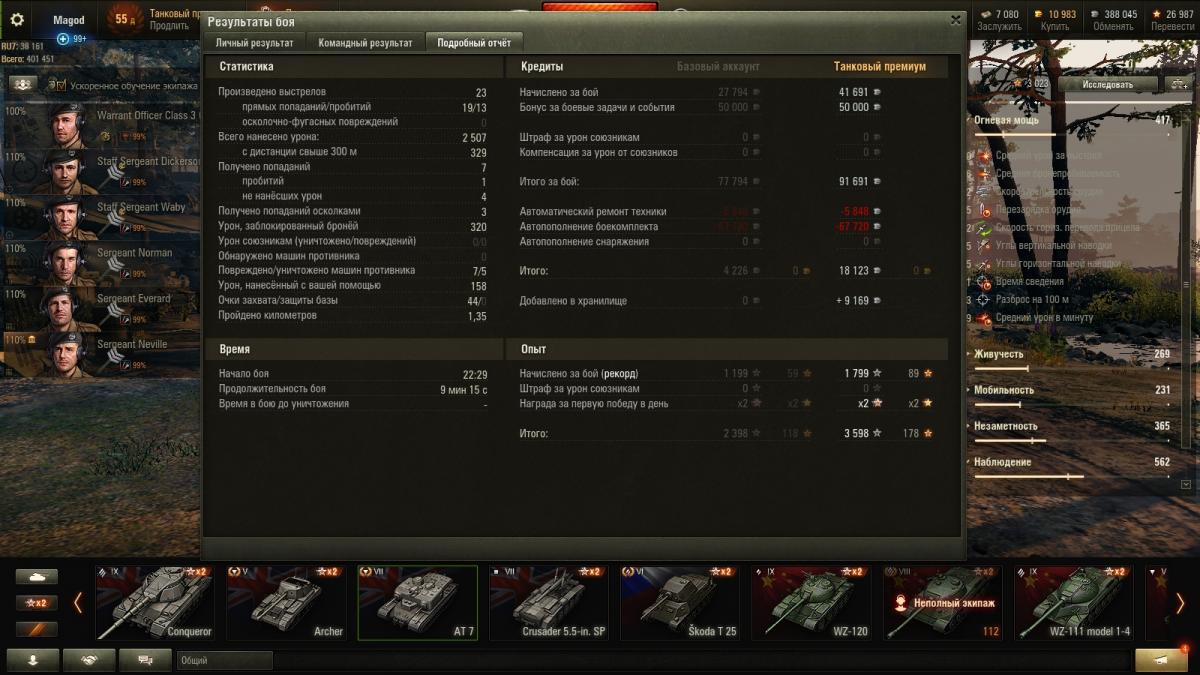1200x675 pixels.
Task: Open the notification center button at the bottom right
Action: click(x=1162, y=660)
